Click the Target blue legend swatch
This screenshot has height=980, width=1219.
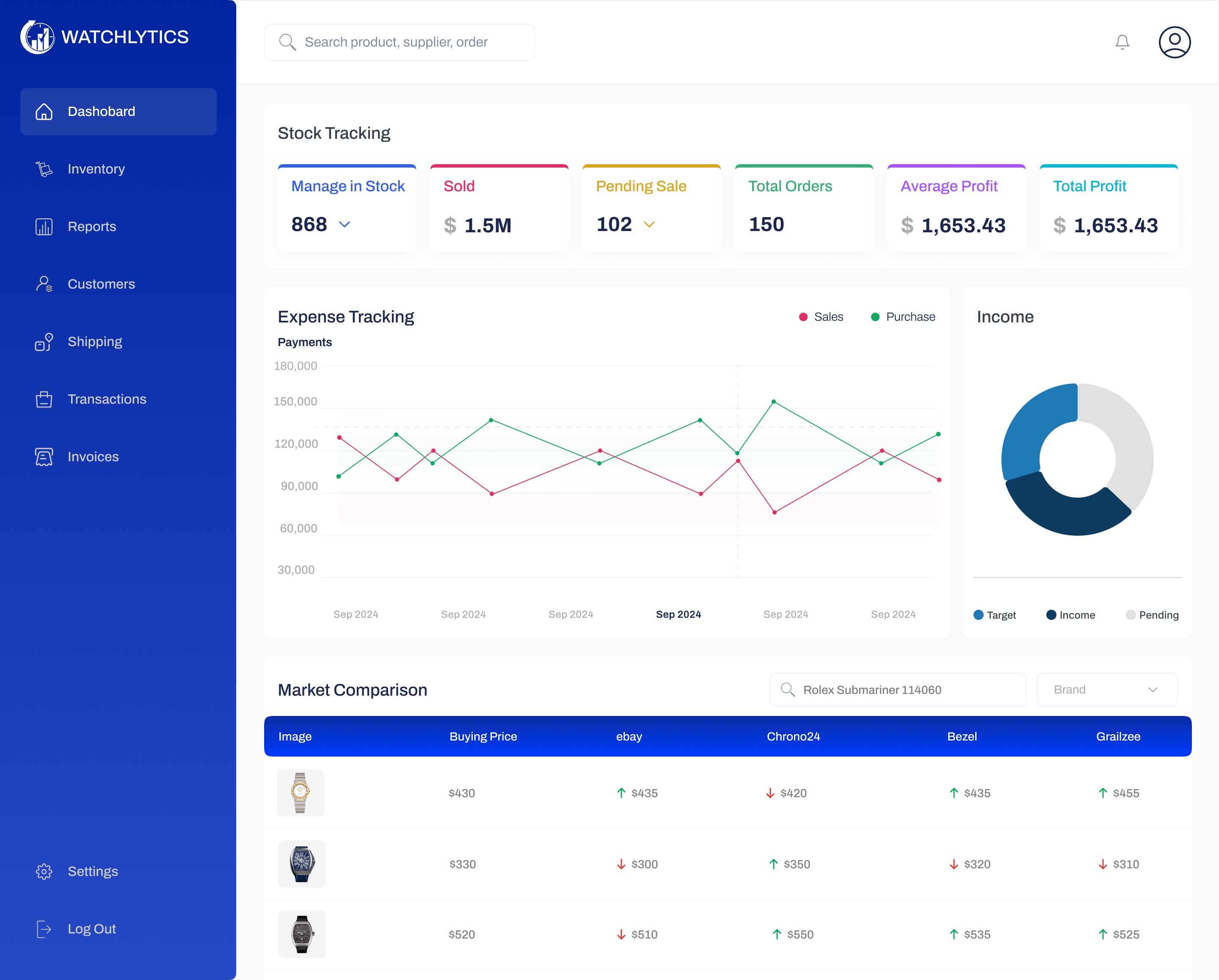click(978, 615)
